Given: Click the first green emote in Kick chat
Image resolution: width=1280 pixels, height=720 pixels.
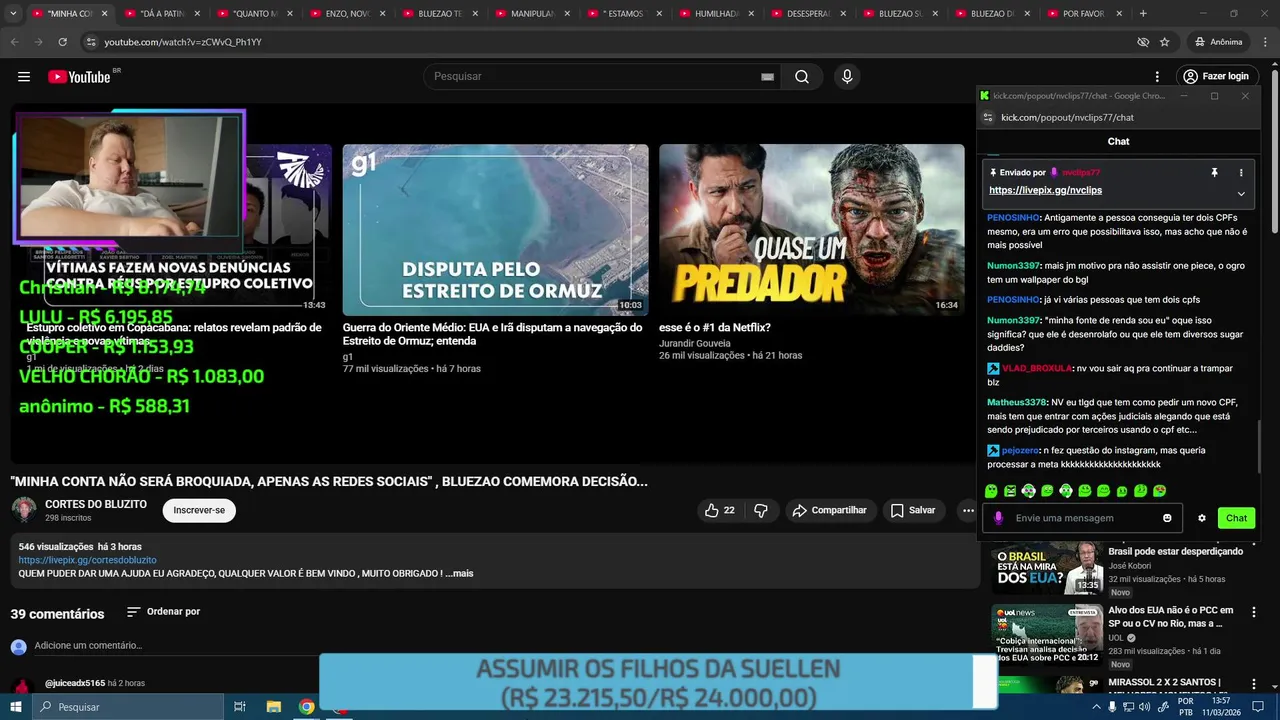Looking at the screenshot, I should (991, 491).
